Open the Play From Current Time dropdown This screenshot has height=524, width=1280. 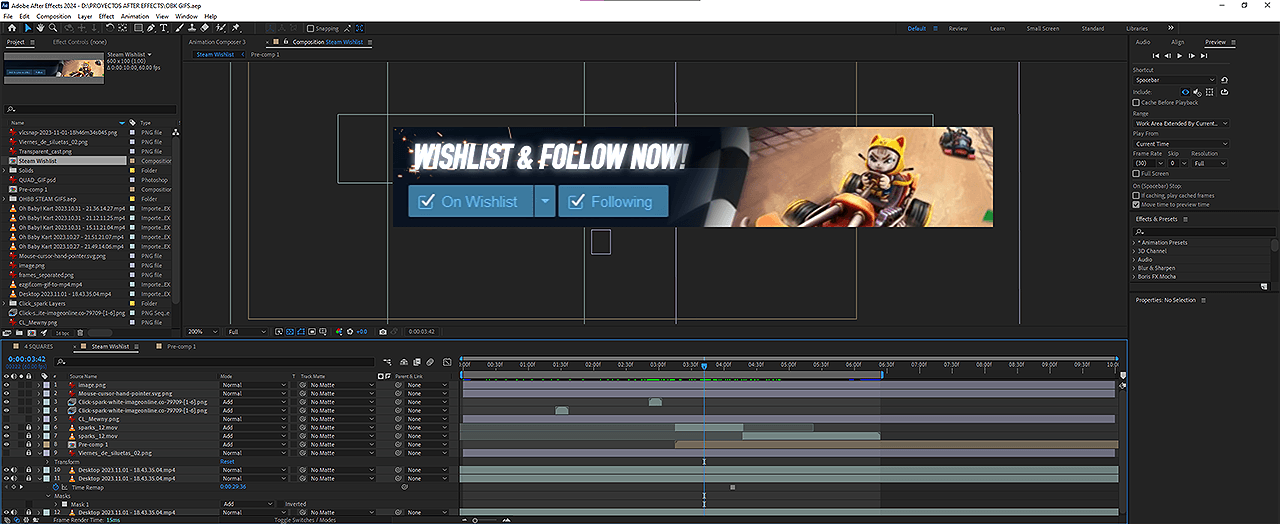click(x=1180, y=144)
